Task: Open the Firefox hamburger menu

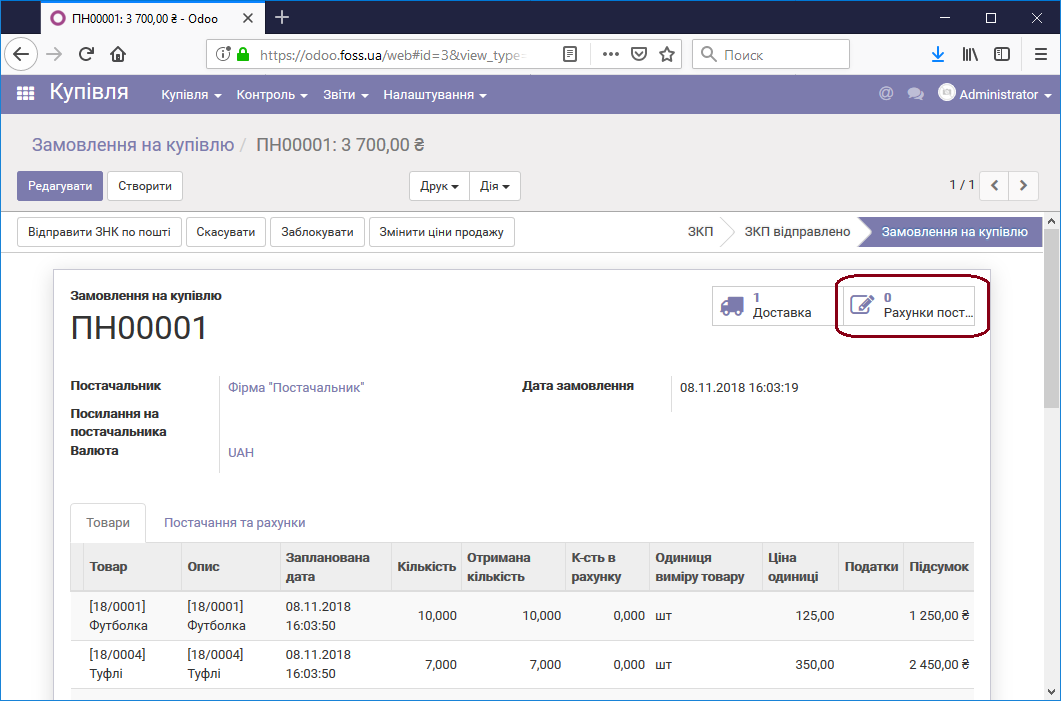Action: point(1041,54)
